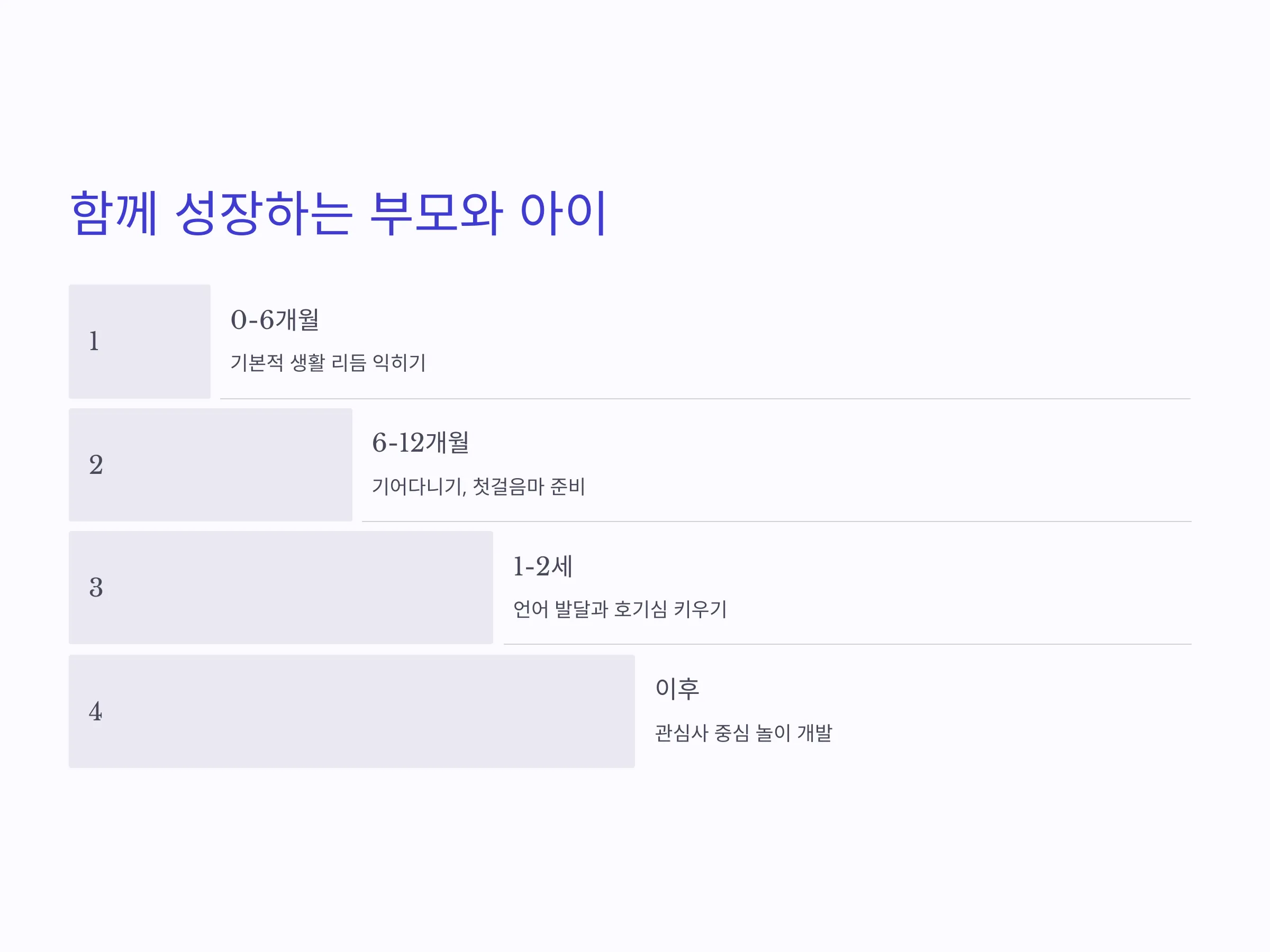The height and width of the screenshot is (952, 1270).
Task: Click the number 3 in third step
Action: tap(96, 588)
